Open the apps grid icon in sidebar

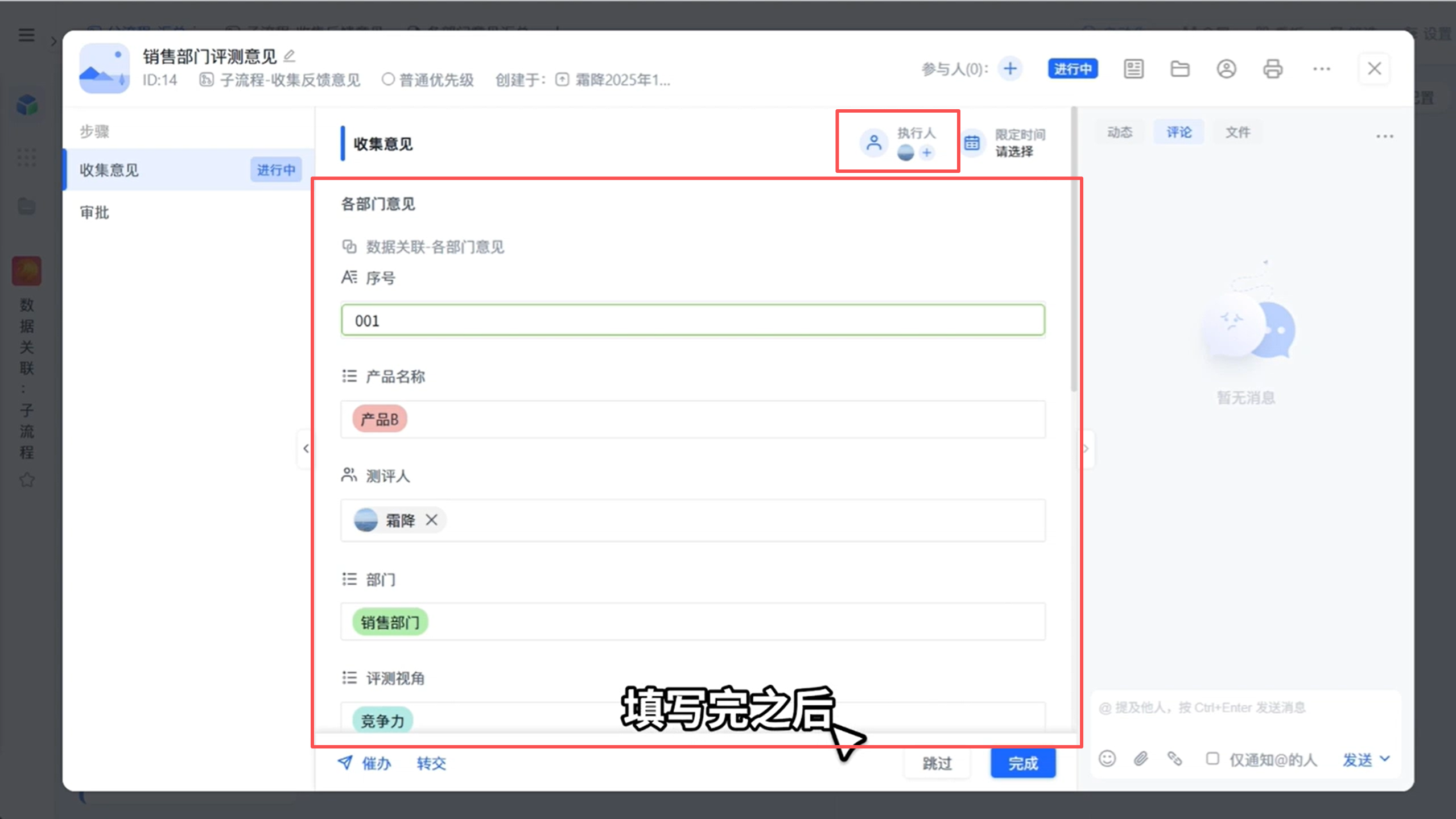click(x=26, y=158)
